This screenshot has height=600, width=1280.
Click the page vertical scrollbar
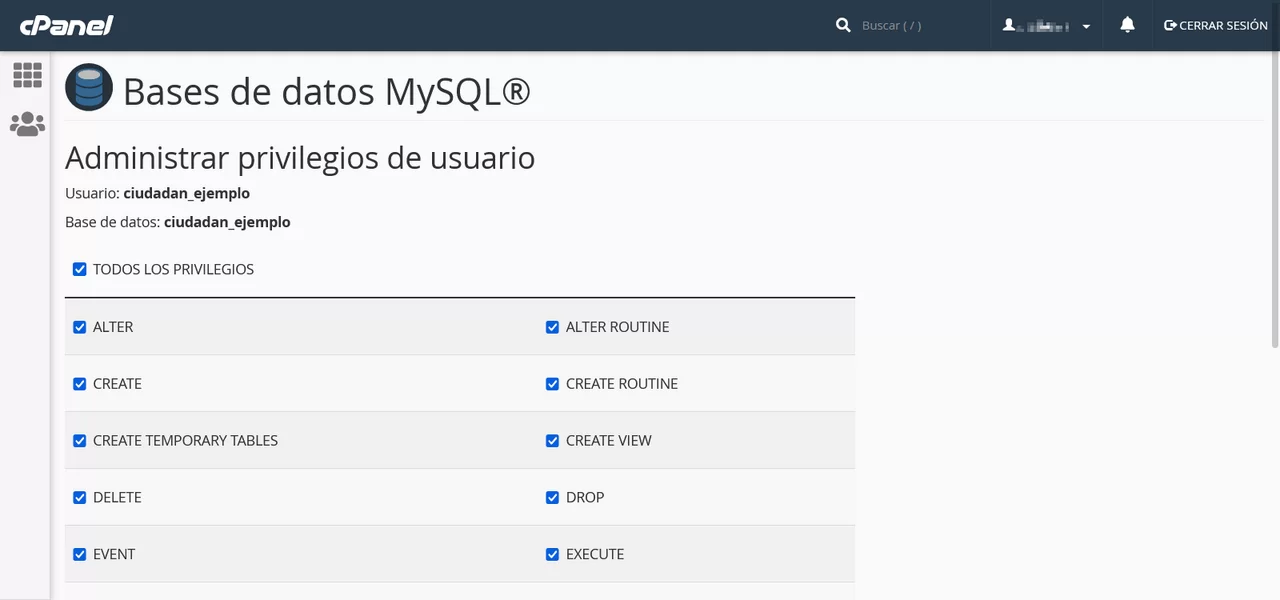pyautogui.click(x=1274, y=200)
